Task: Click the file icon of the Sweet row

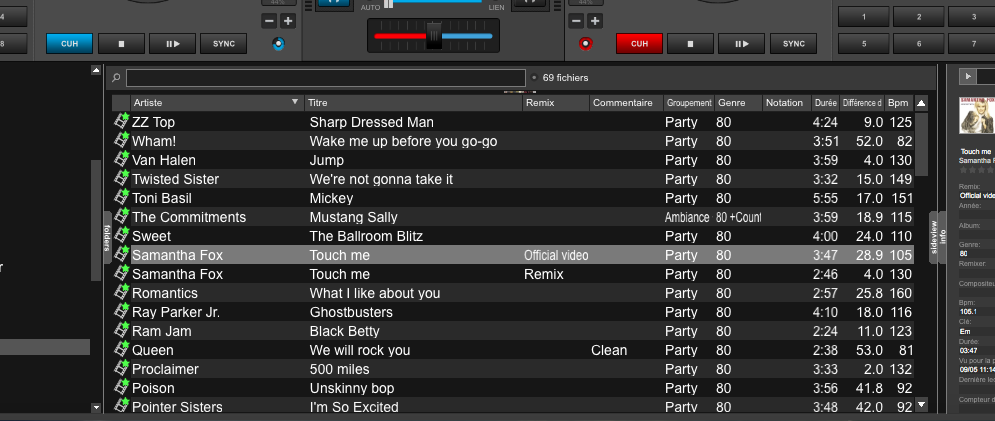Action: coord(121,235)
